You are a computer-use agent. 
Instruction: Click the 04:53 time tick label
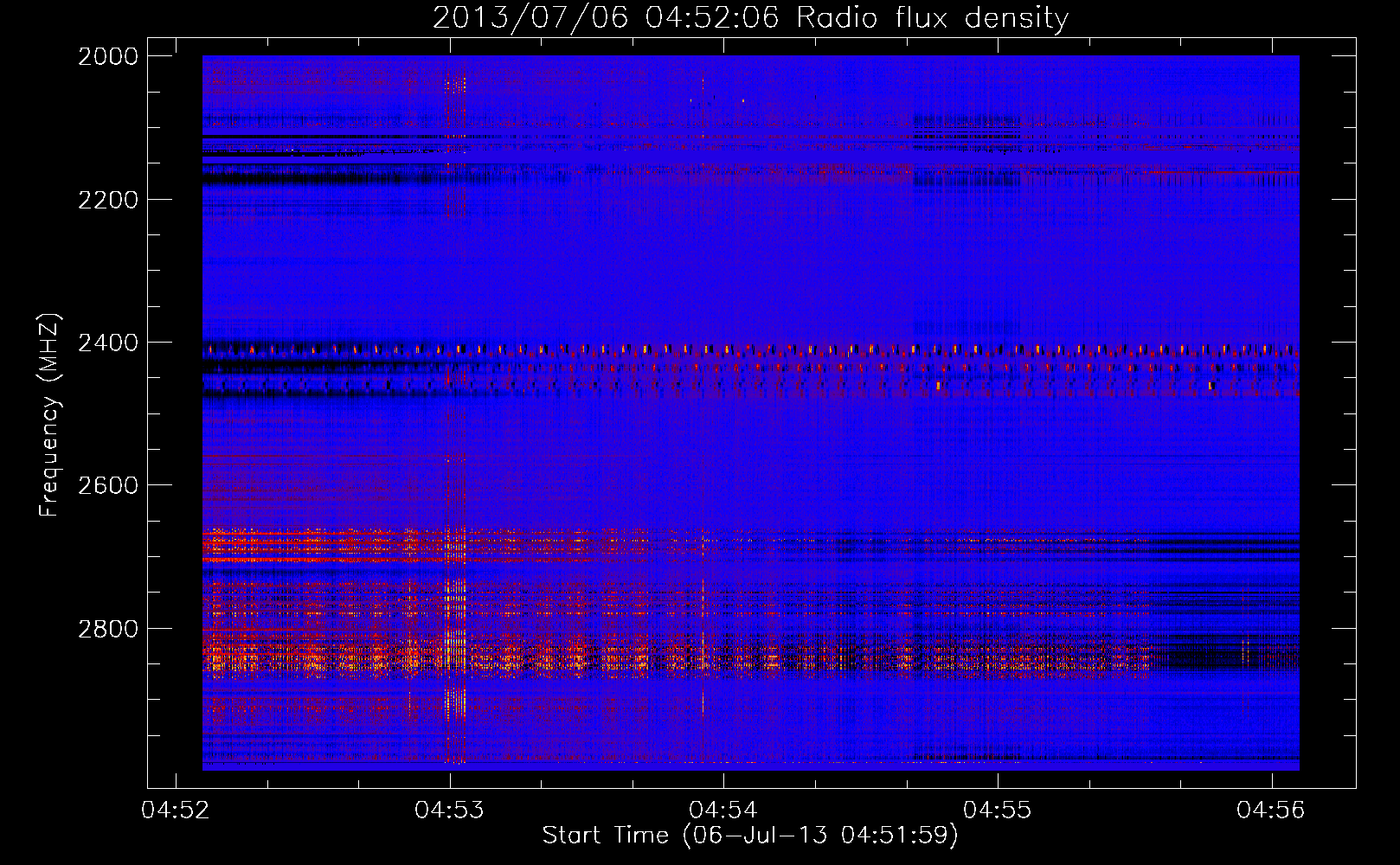pos(449,810)
